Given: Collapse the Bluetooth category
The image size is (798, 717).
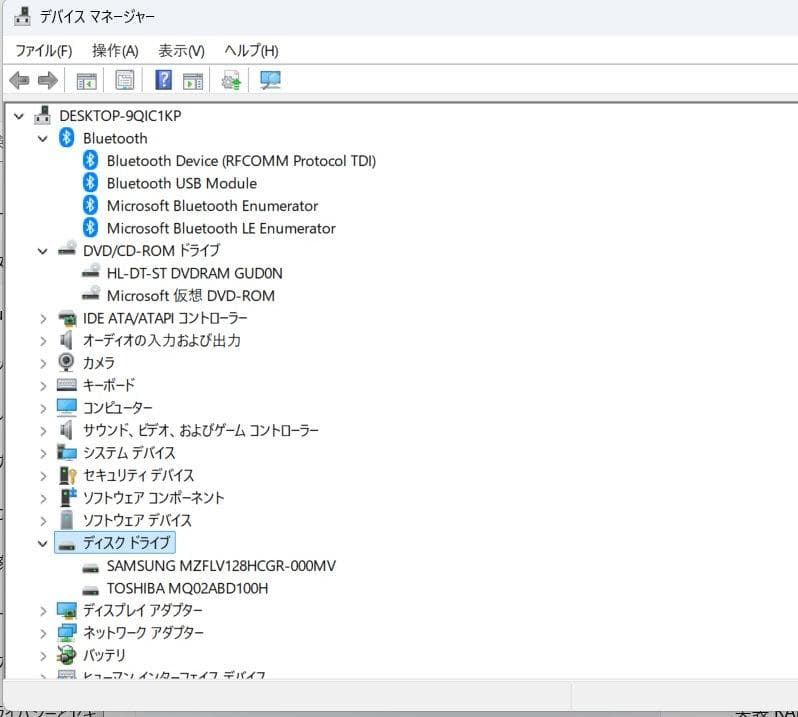Looking at the screenshot, I should point(43,139).
